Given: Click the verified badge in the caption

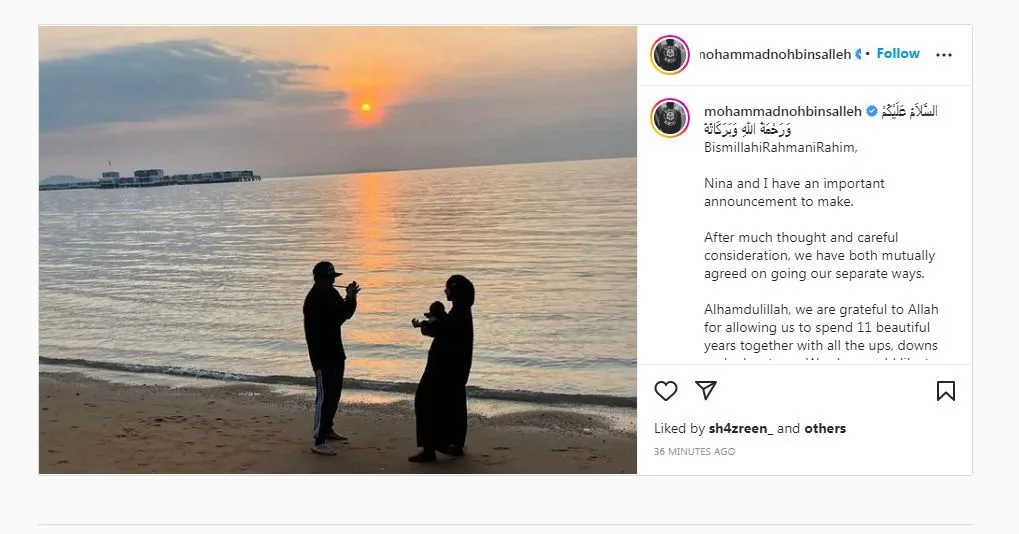Looking at the screenshot, I should pyautogui.click(x=871, y=111).
